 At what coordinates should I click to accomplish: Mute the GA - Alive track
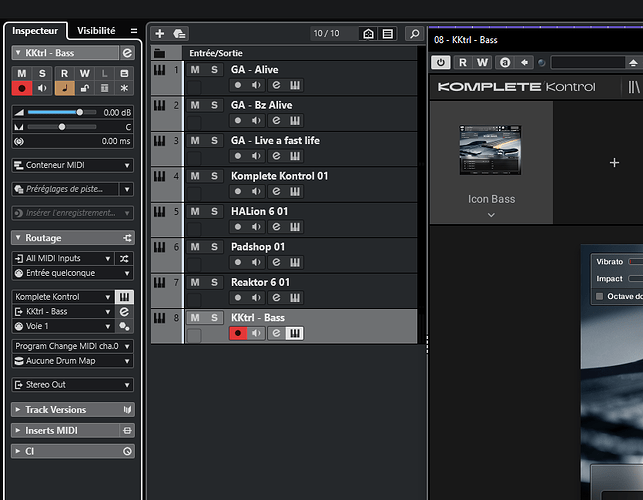(x=195, y=70)
